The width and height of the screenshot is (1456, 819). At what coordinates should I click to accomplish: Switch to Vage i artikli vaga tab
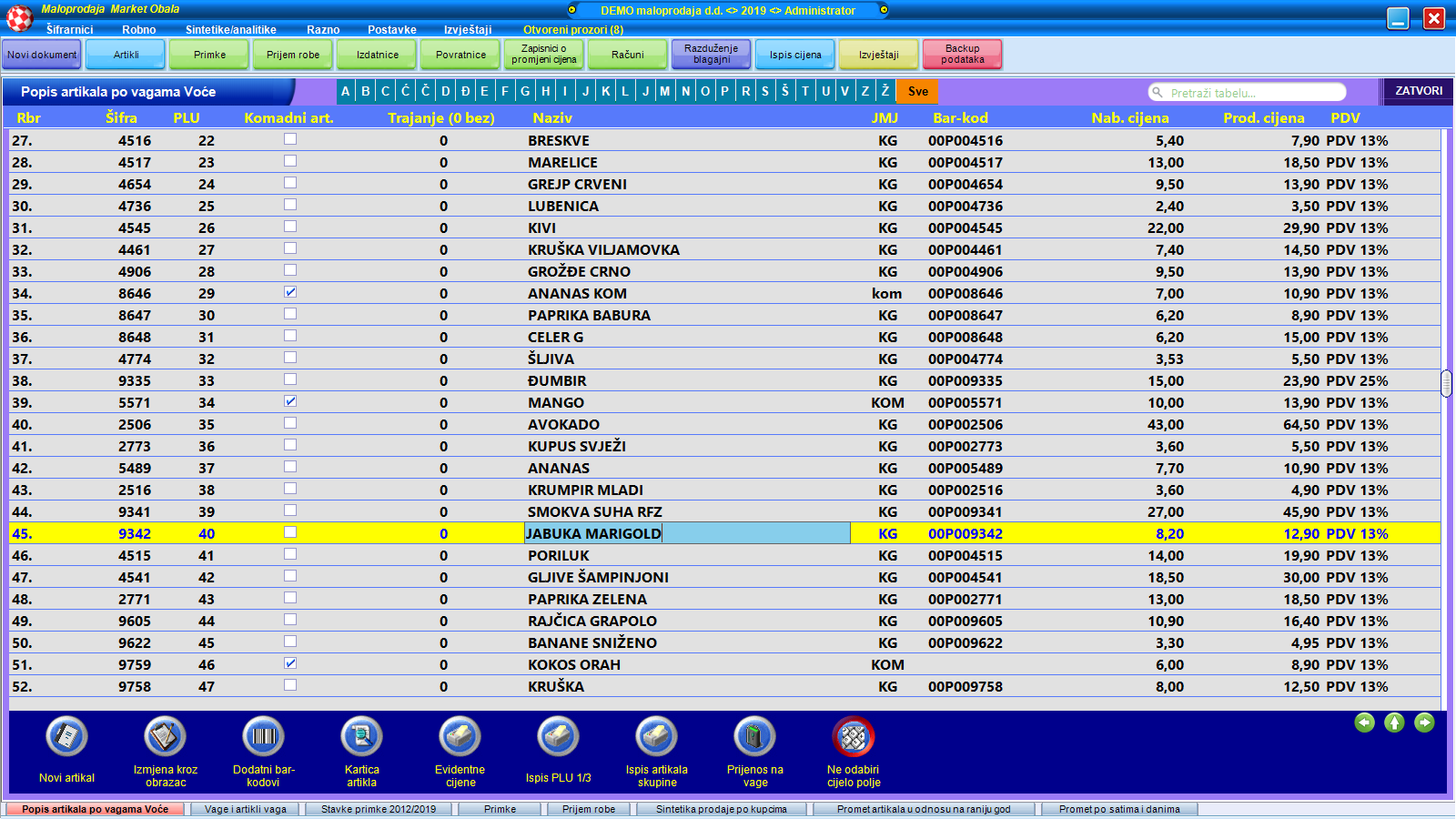pyautogui.click(x=245, y=809)
